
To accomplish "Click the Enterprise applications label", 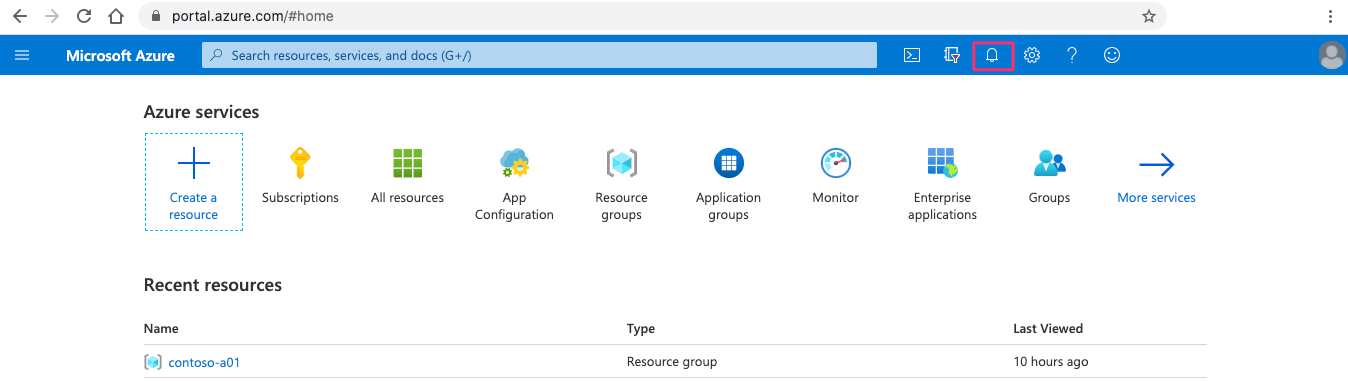I will pyautogui.click(x=942, y=206).
